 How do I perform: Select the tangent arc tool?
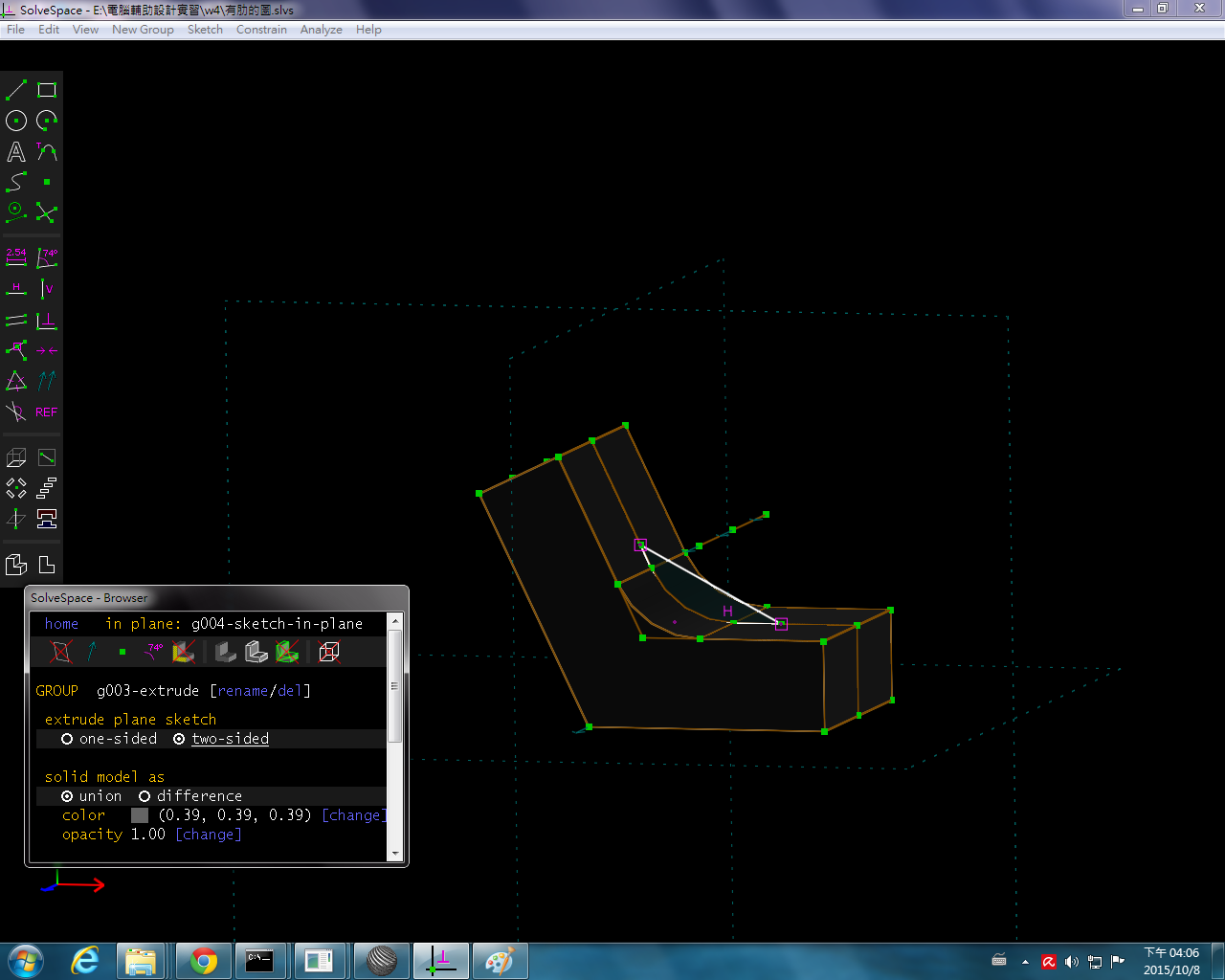(47, 151)
